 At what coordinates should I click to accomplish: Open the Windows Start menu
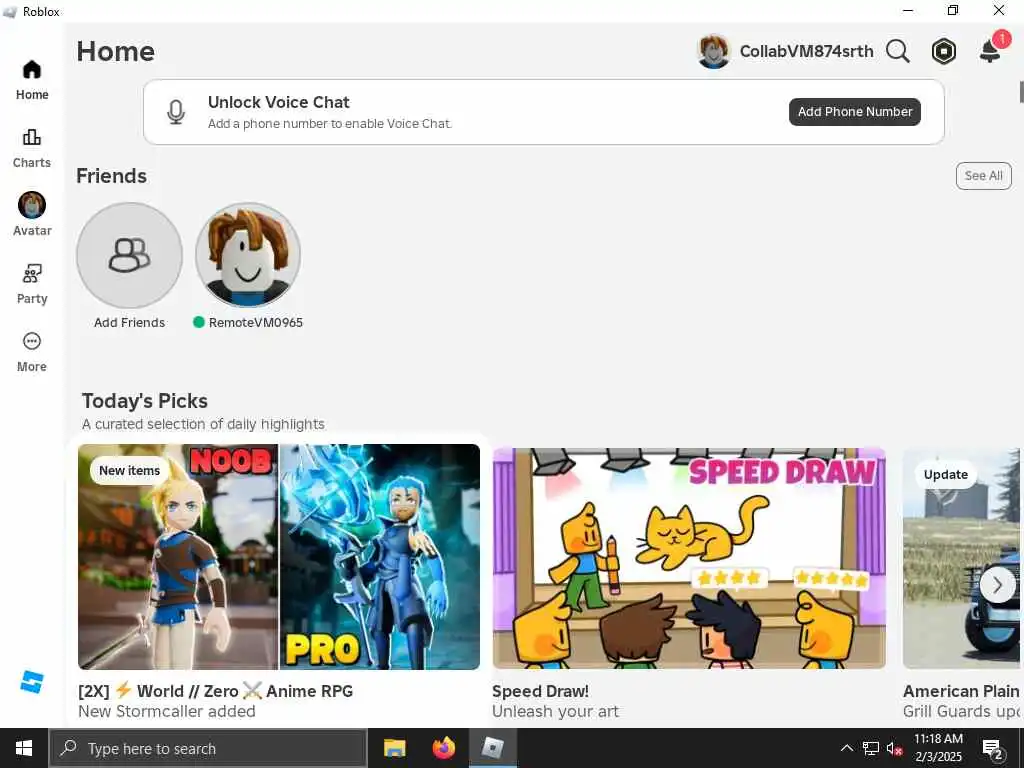(x=24, y=748)
